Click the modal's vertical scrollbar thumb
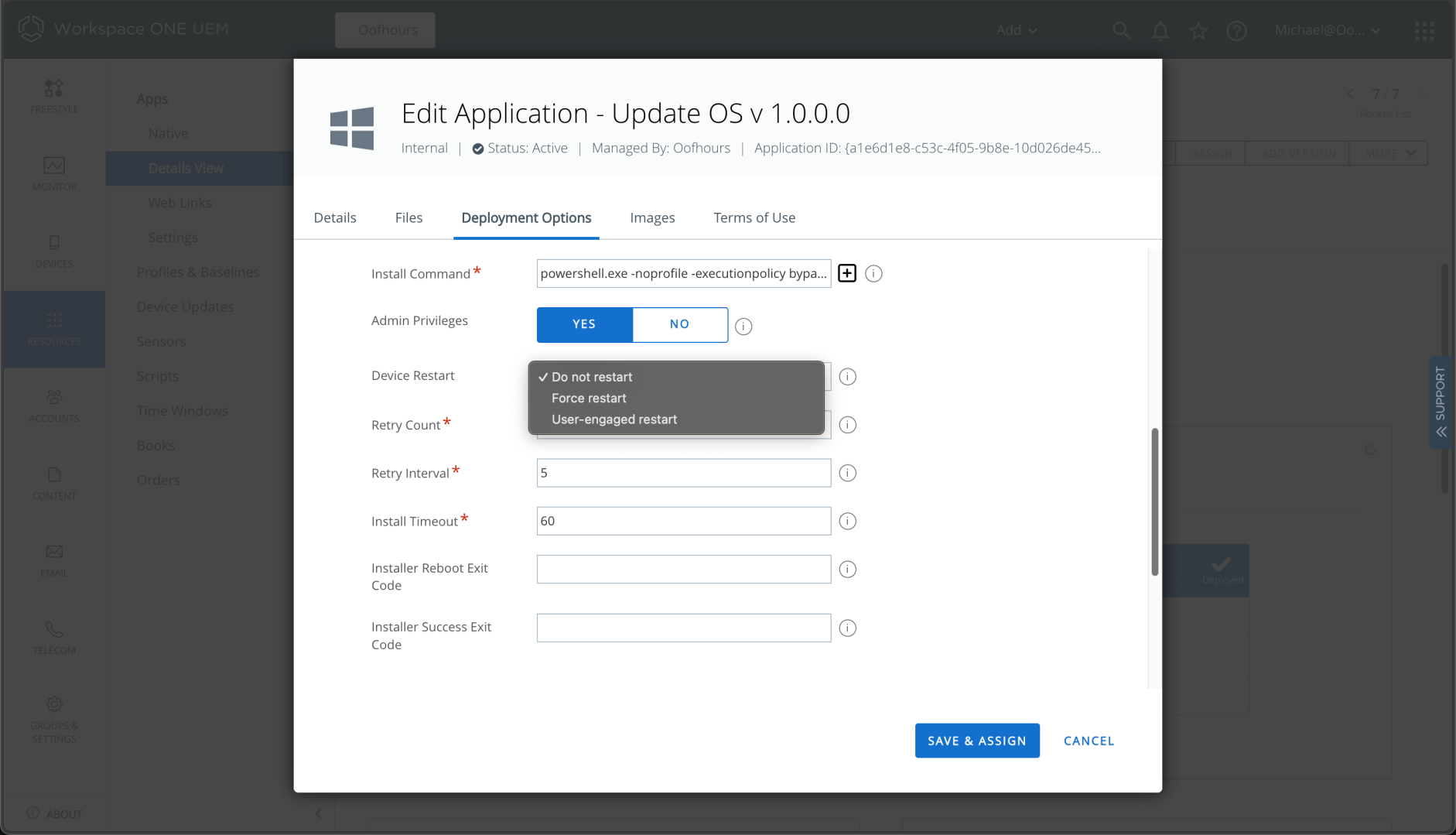This screenshot has height=835, width=1456. 1154,501
